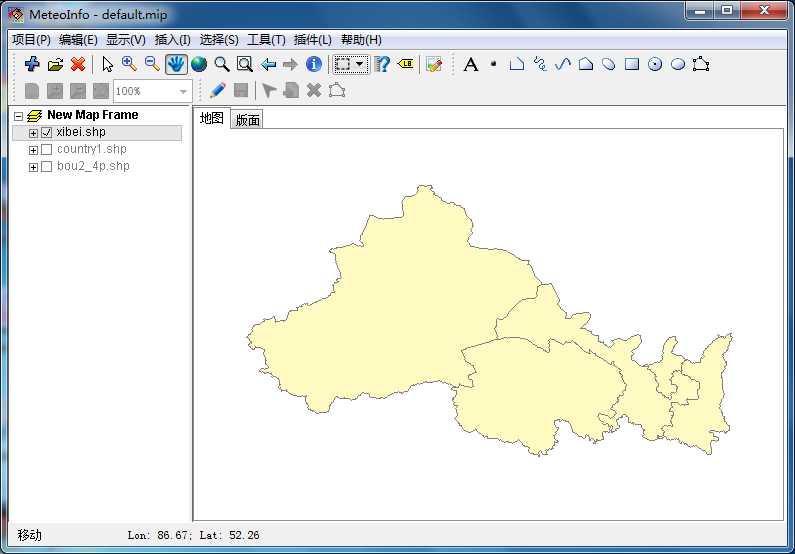Click the Identifier info icon
Screen dimensions: 795x554
pos(314,65)
